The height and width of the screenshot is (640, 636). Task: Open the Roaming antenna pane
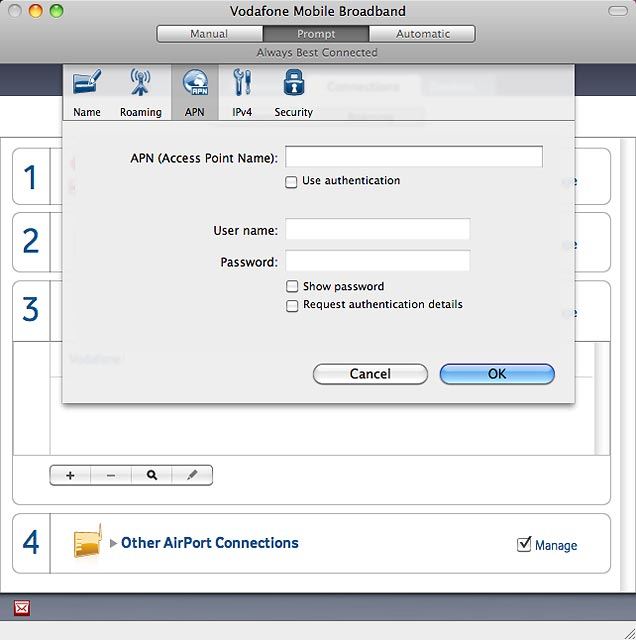point(140,93)
